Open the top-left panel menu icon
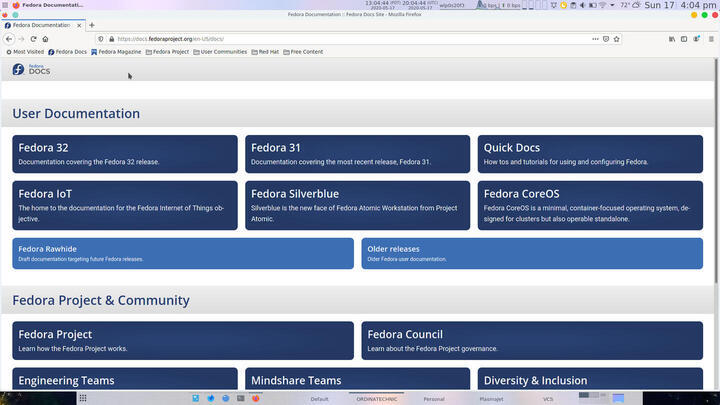 5,5
